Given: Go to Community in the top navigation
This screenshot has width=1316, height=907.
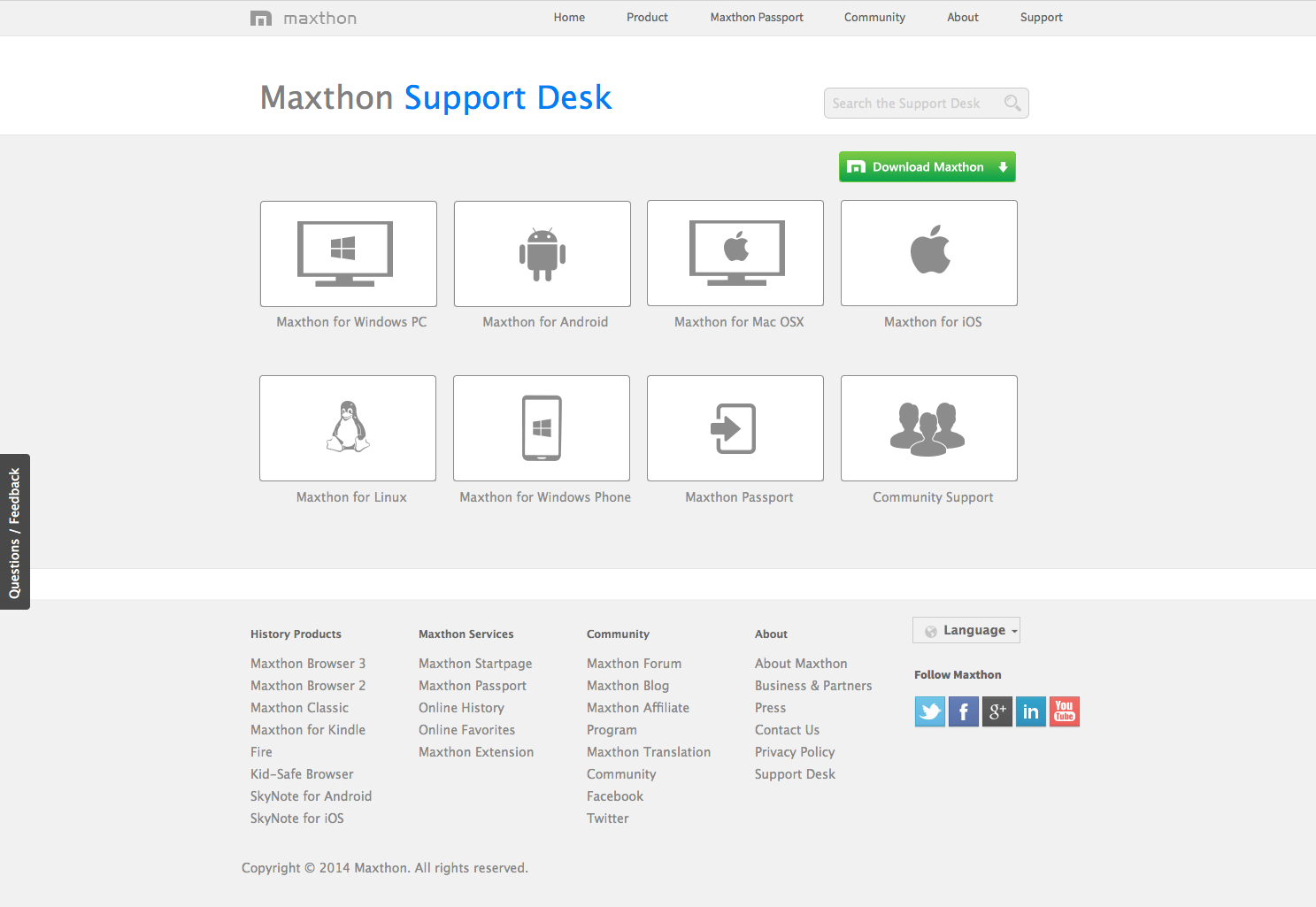Looking at the screenshot, I should coord(874,18).
